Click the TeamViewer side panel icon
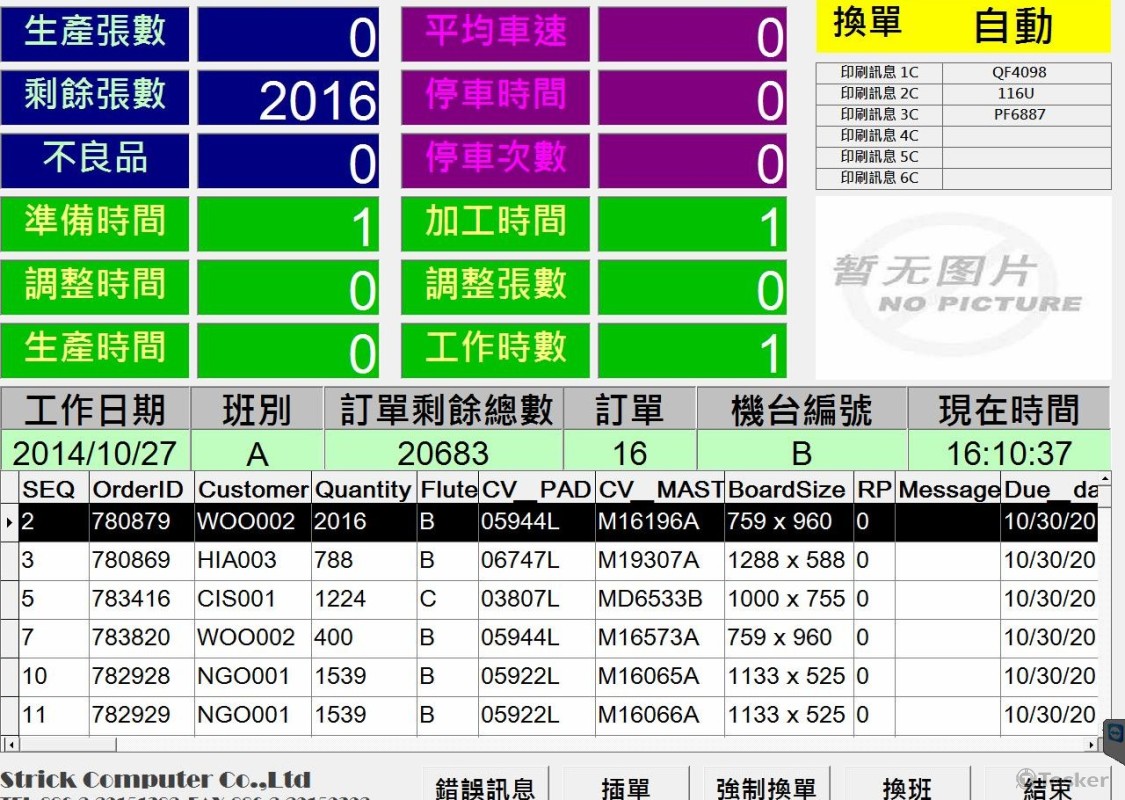1125x800 pixels. tap(1114, 735)
